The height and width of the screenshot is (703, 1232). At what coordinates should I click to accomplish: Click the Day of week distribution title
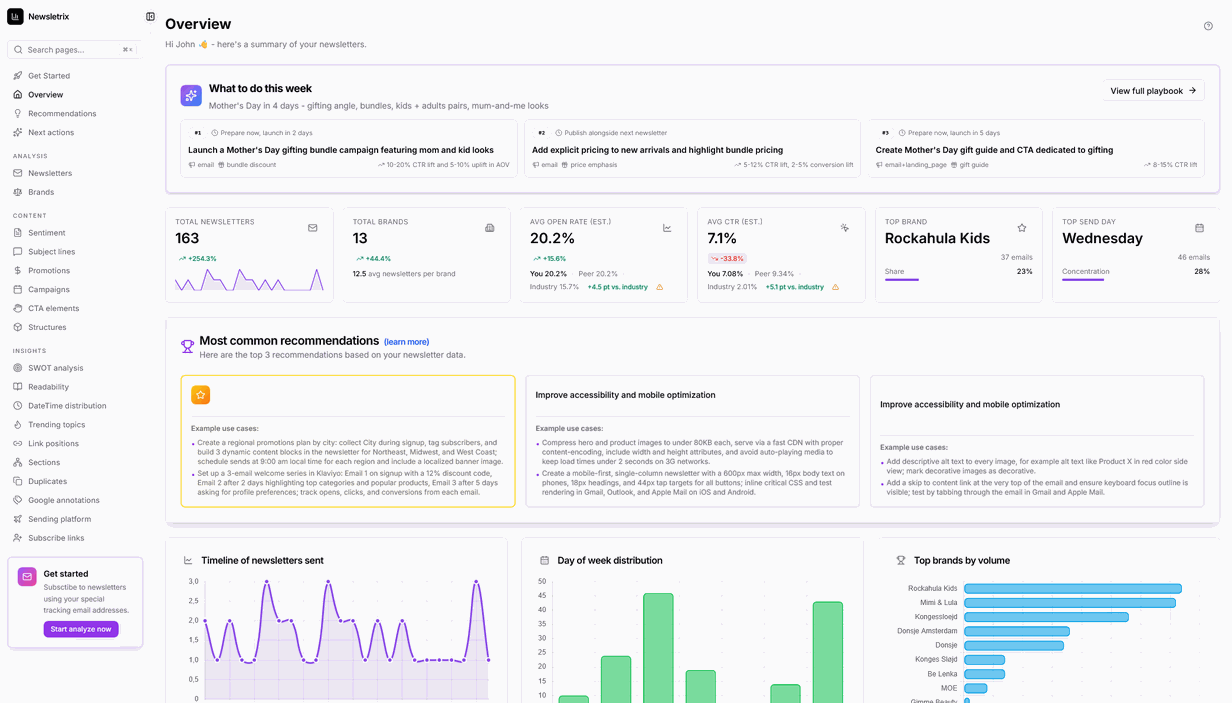610,561
